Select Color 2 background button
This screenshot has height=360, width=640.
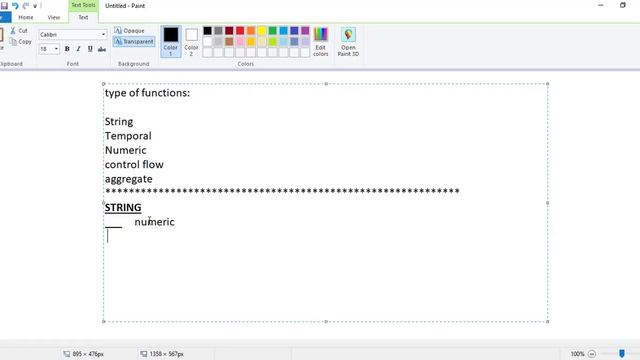click(x=191, y=41)
